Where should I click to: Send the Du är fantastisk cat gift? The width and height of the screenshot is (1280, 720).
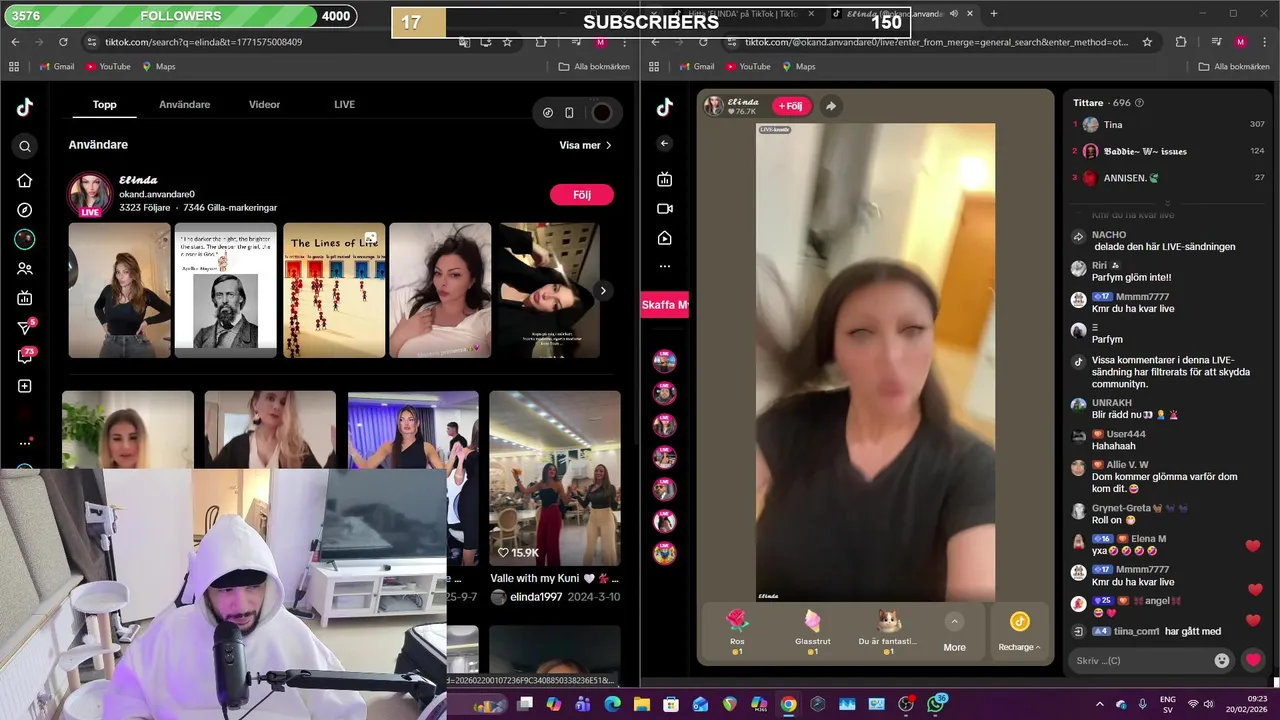pyautogui.click(x=888, y=631)
